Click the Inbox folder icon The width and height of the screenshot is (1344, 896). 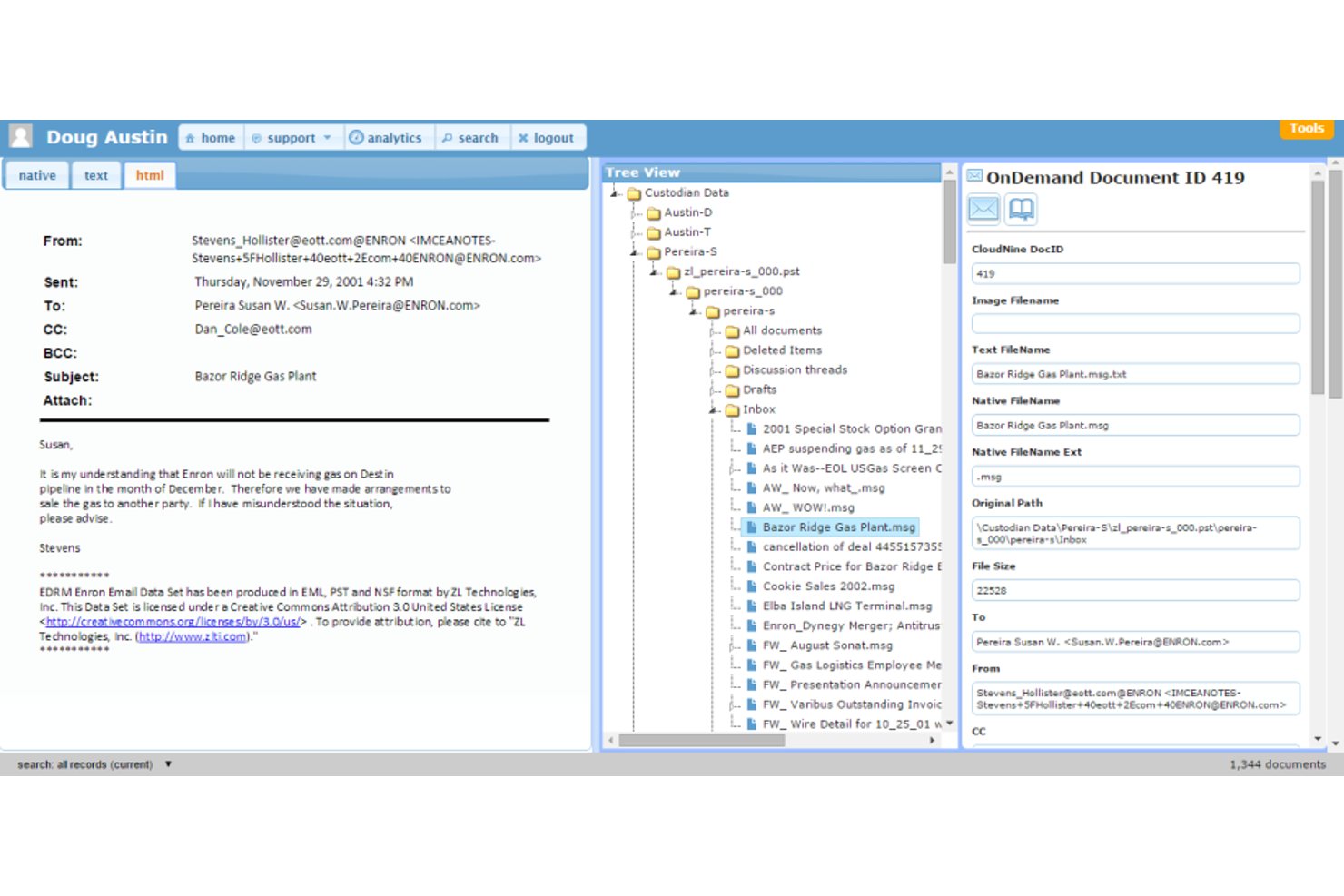[733, 410]
